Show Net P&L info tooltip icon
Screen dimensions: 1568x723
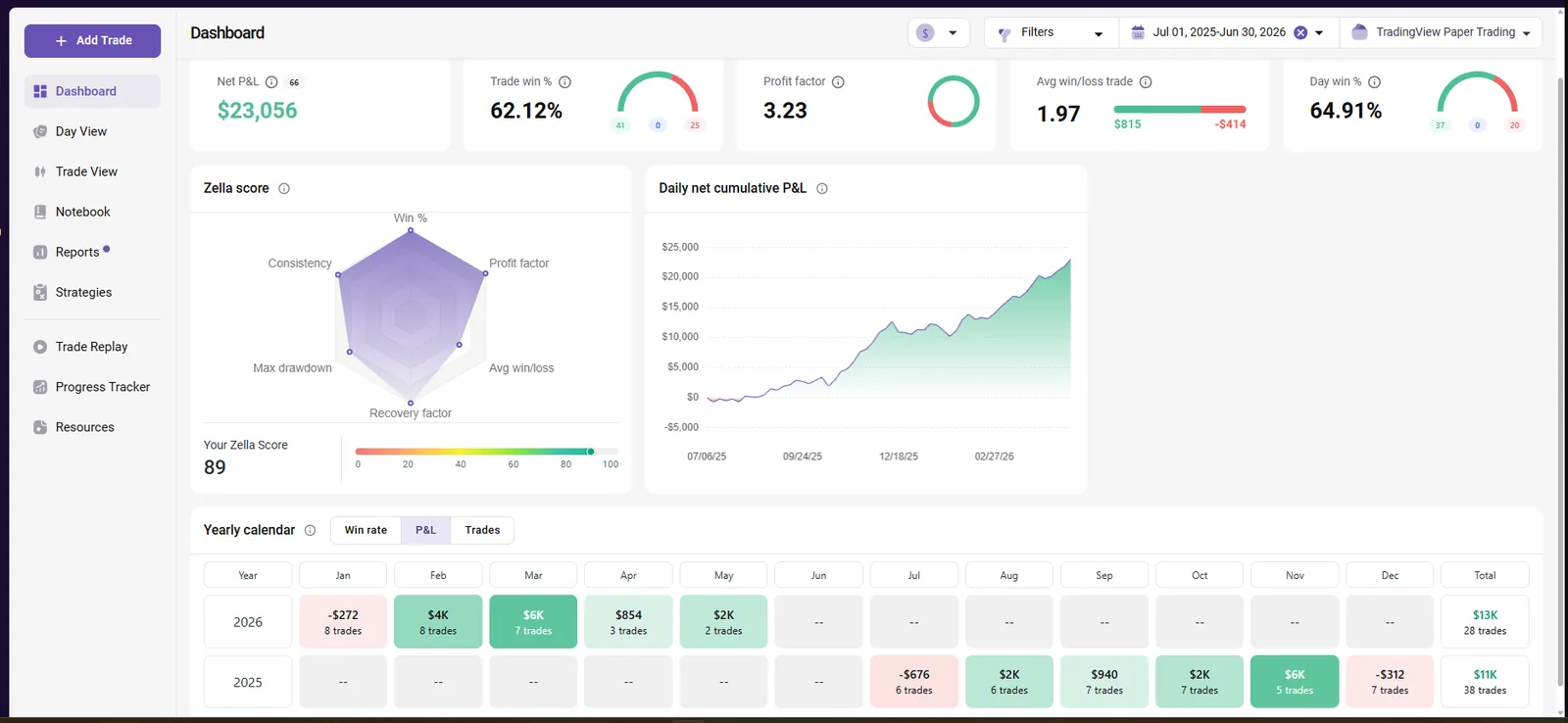[271, 82]
